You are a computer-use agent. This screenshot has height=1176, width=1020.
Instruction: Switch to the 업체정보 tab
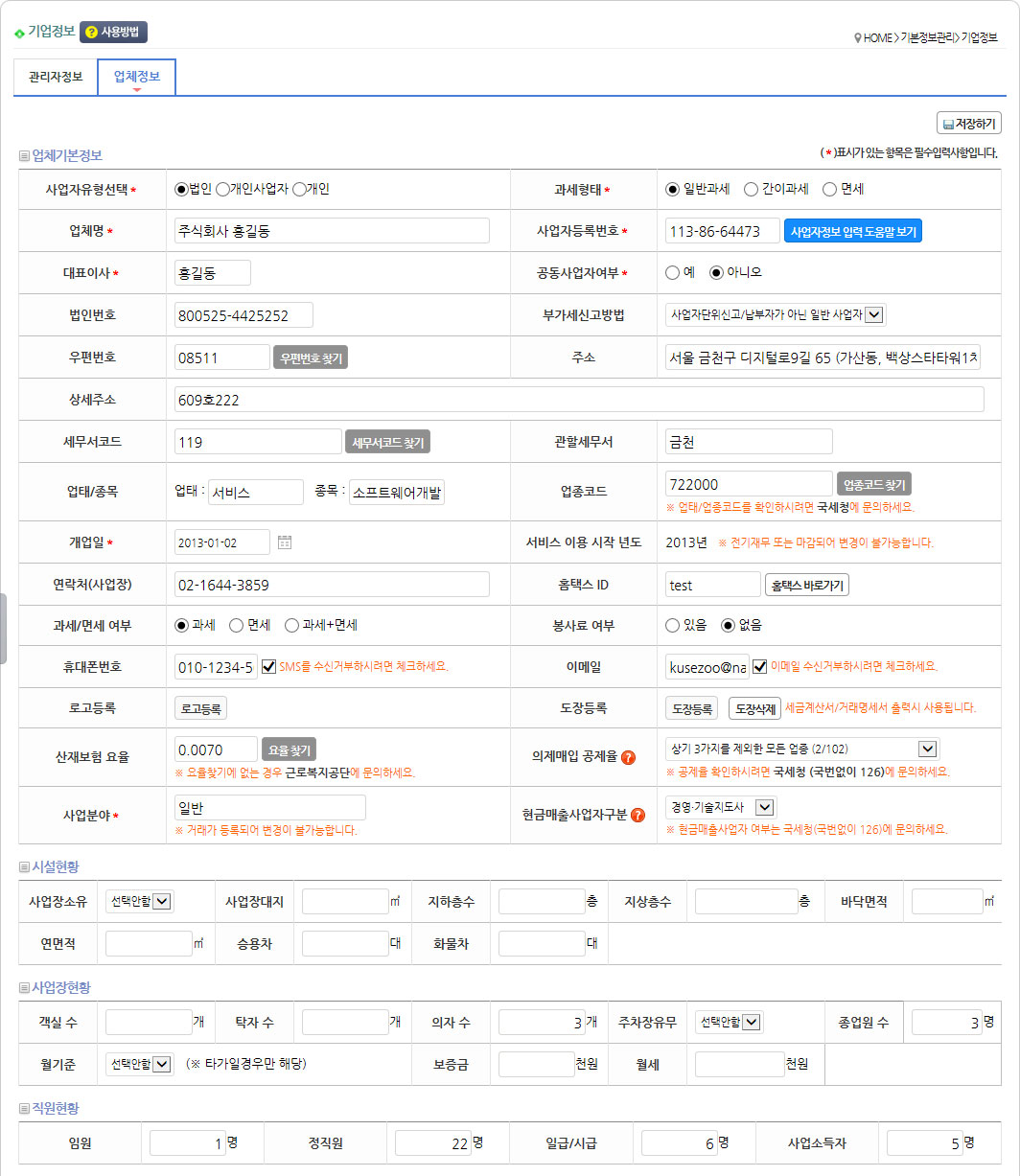136,78
